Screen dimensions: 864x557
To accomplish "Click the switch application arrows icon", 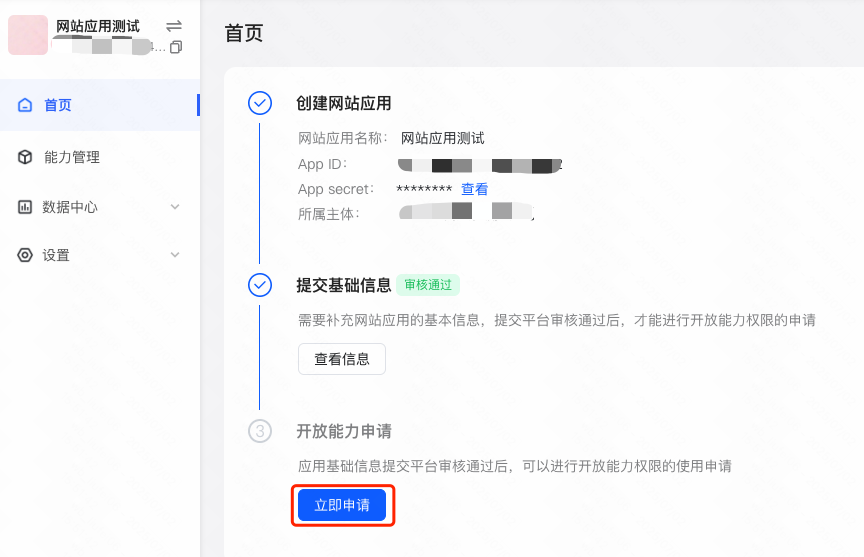I will (174, 26).
